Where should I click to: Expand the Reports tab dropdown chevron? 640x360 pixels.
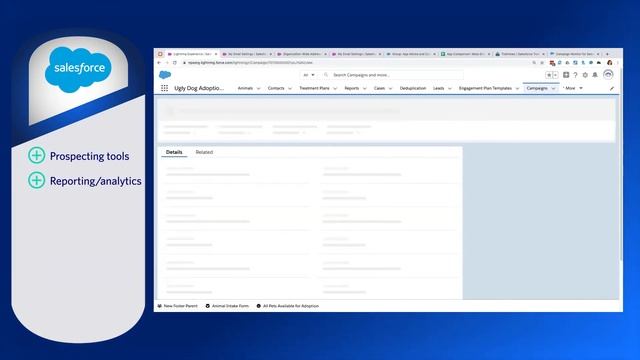[364, 88]
